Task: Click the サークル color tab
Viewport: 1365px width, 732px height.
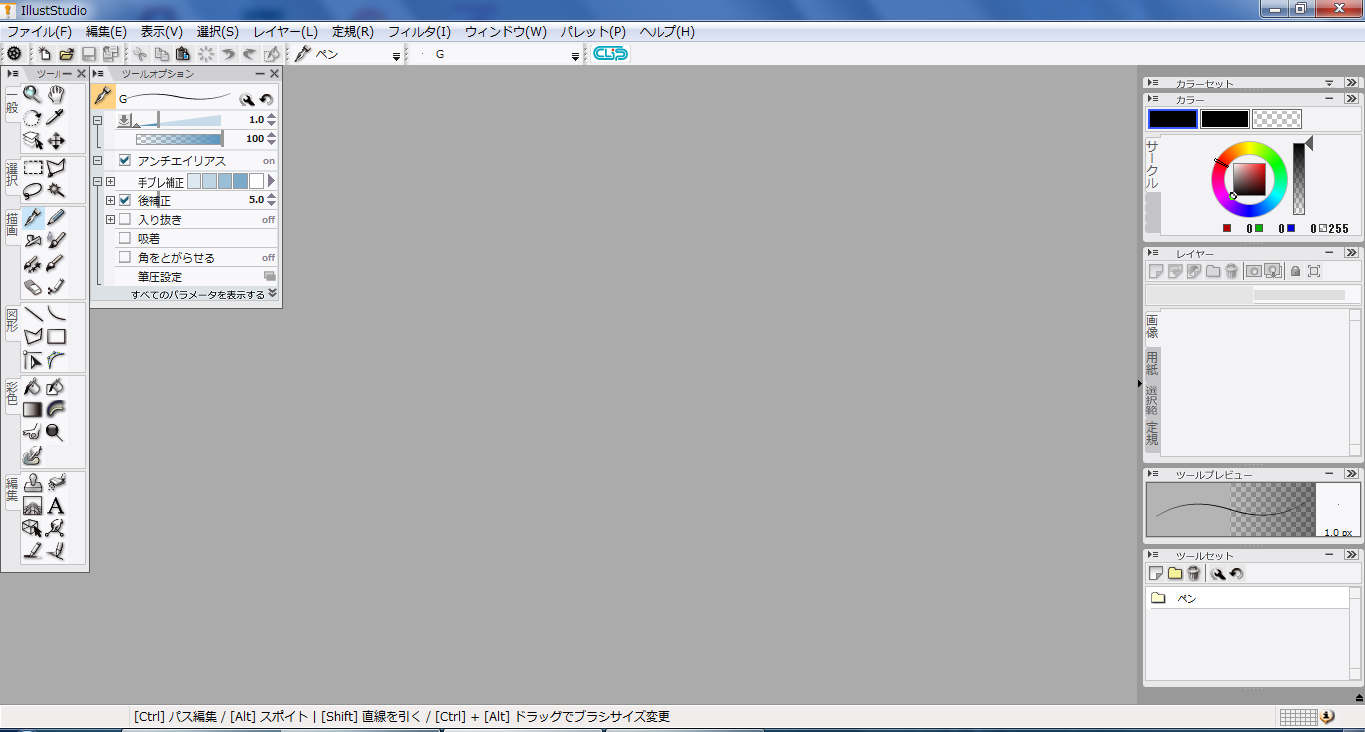Action: (1152, 164)
